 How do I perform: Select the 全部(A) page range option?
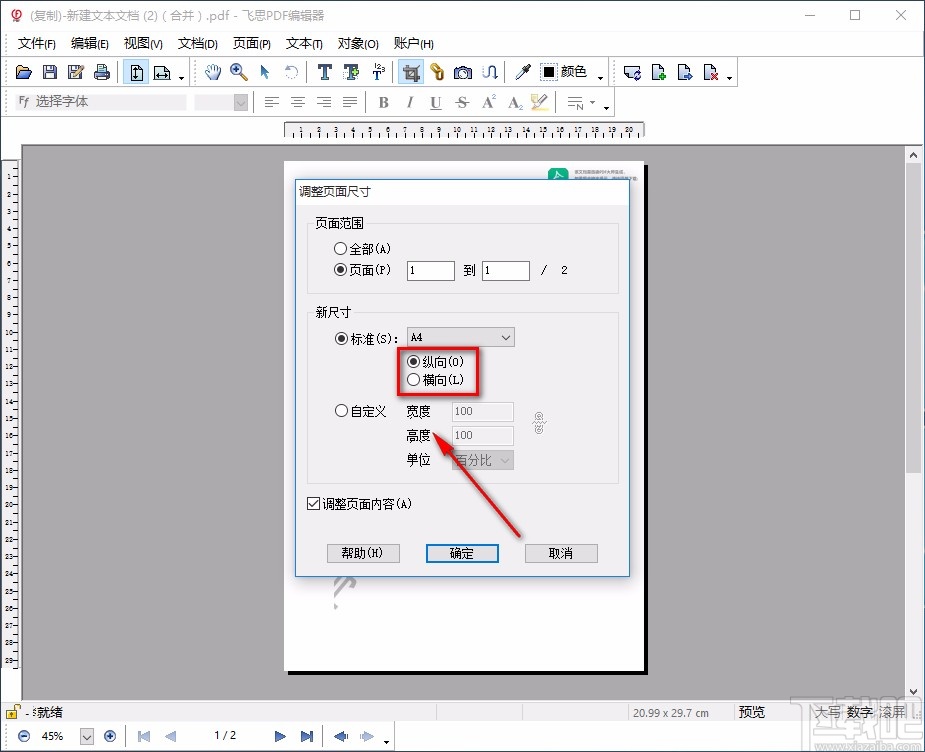coord(341,248)
